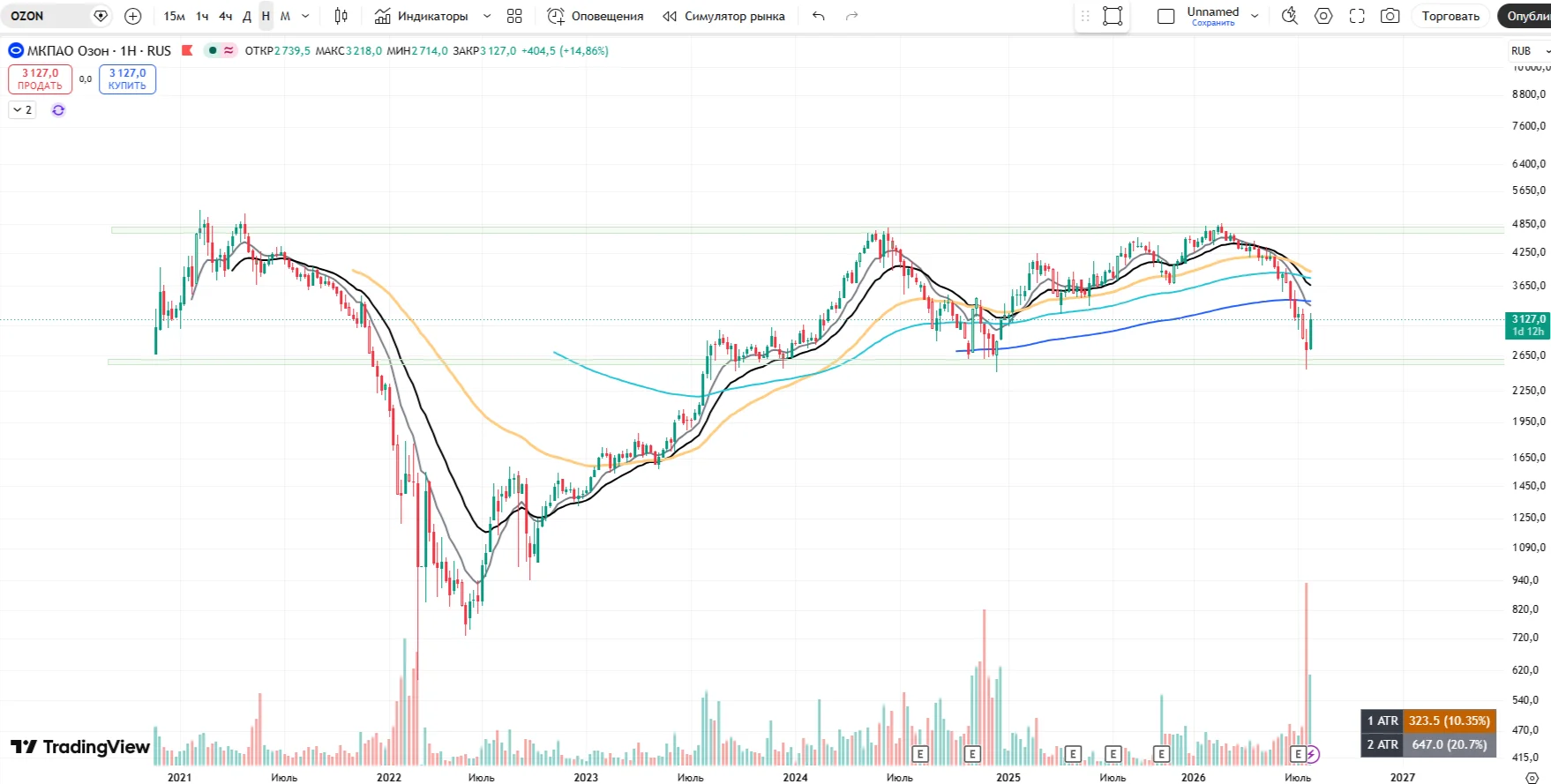Click the 0,0 spread value
Screen dimensions: 1551x784
pyautogui.click(x=86, y=79)
